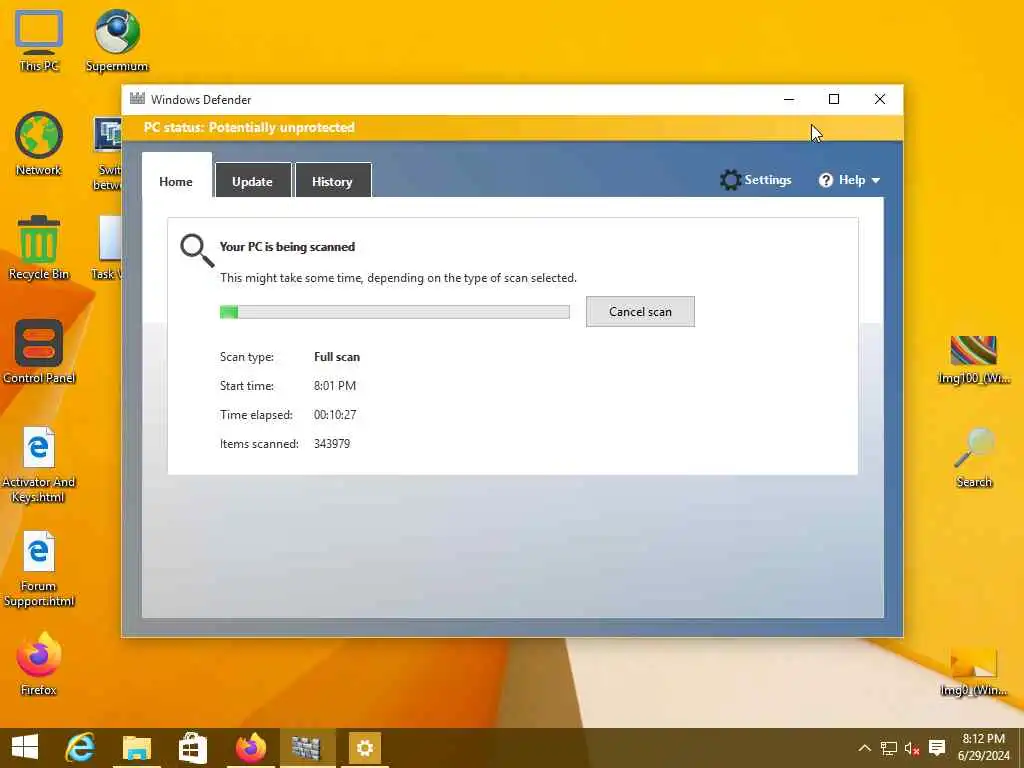1024x768 pixels.
Task: Click the 'Your PC is being scanned' heading
Action: click(287, 247)
